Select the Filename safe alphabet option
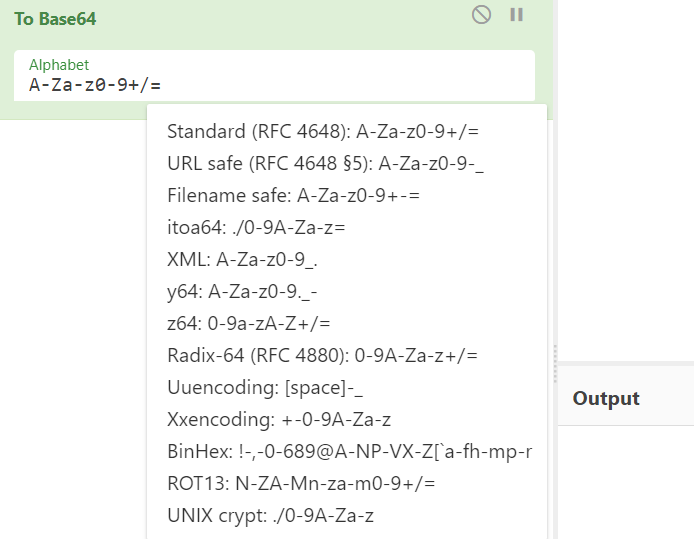The image size is (694, 539). tap(293, 195)
